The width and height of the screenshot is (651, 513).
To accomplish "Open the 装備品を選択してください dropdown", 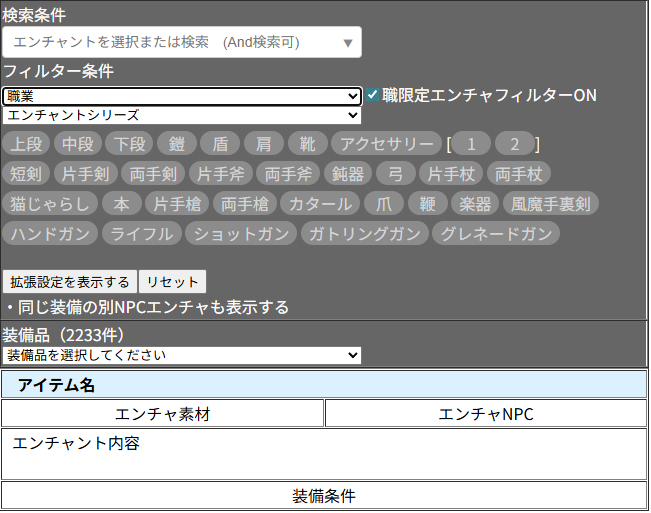I will [x=181, y=355].
